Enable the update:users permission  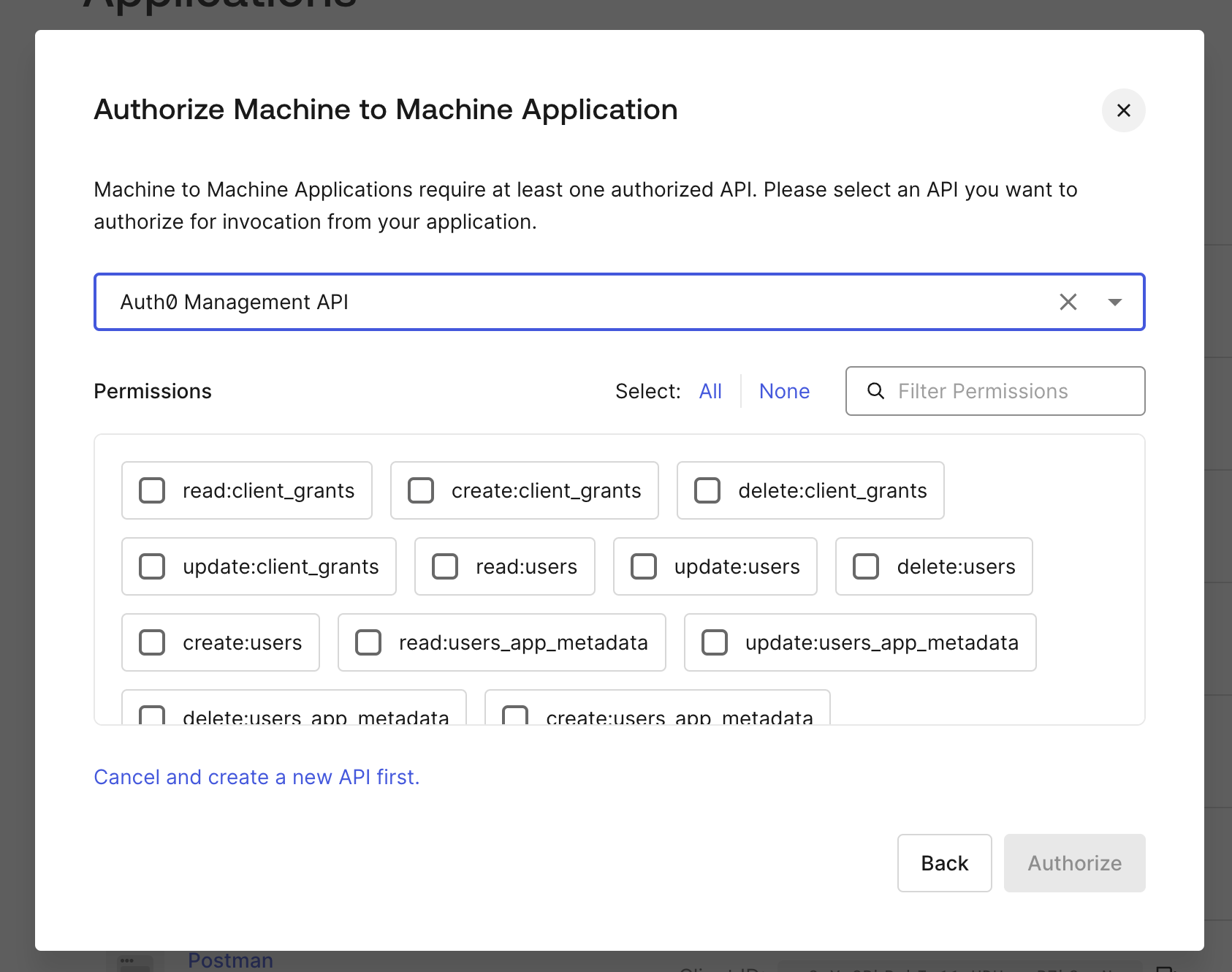(x=644, y=566)
